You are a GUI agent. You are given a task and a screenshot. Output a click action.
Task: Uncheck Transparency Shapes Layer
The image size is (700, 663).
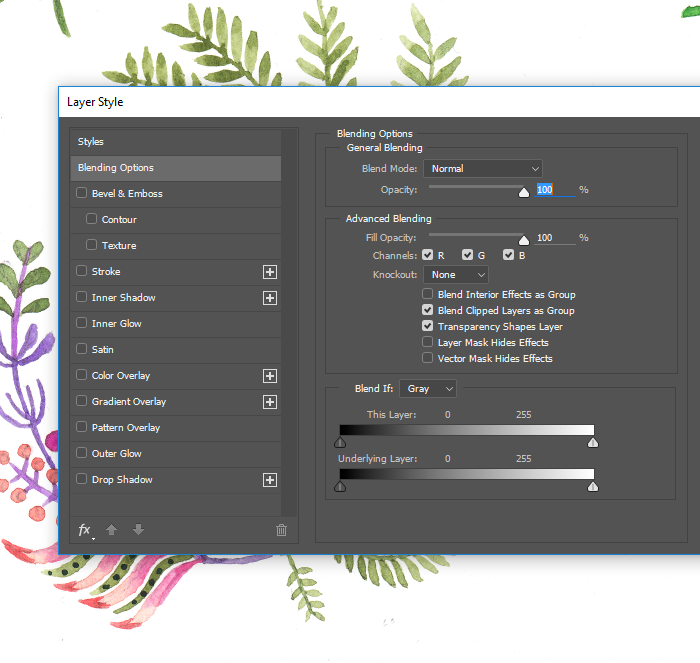[x=428, y=327]
